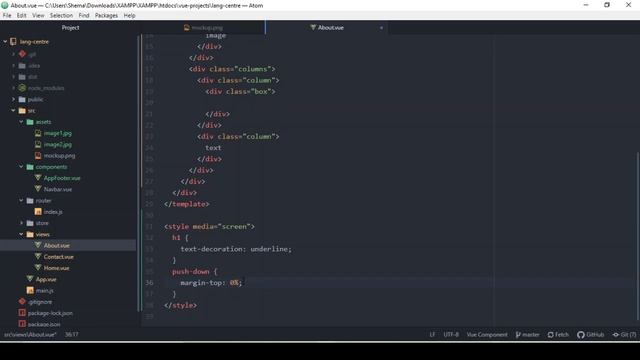The width and height of the screenshot is (640, 360).
Task: Open the Help menu
Action: (129, 15)
